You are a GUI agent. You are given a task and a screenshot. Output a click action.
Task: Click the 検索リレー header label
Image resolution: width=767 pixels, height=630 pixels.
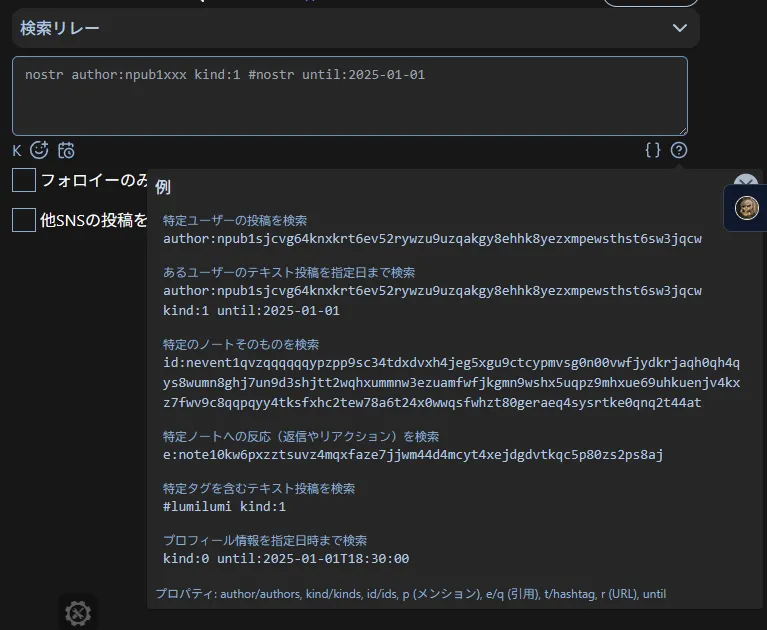60,28
